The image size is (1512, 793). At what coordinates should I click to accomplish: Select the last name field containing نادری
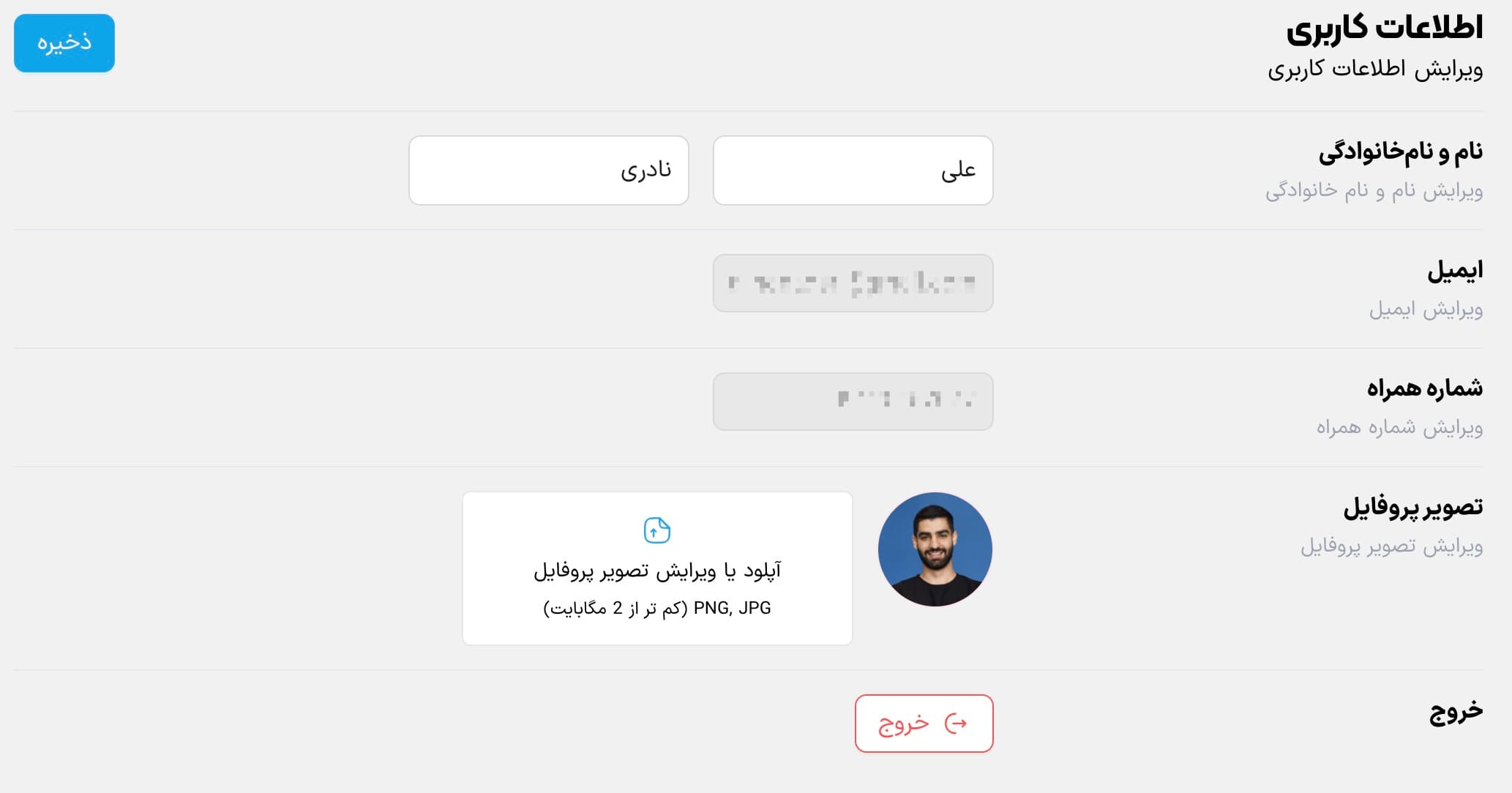coord(549,170)
